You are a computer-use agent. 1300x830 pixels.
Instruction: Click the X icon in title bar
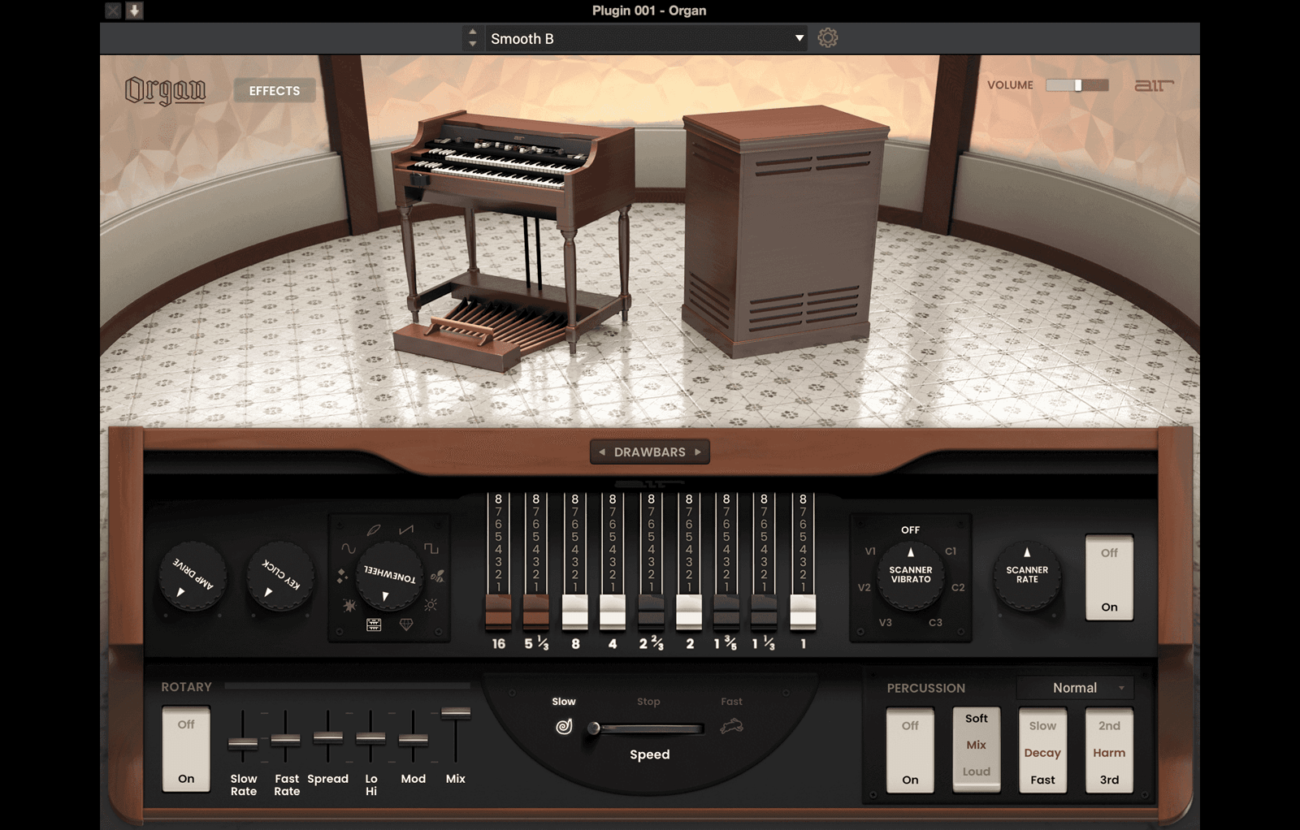[113, 11]
